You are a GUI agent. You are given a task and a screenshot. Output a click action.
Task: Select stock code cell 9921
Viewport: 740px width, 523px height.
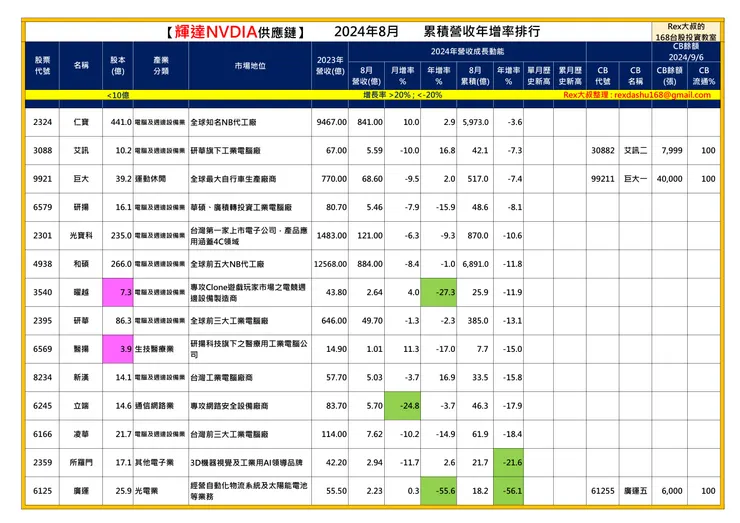(x=42, y=179)
